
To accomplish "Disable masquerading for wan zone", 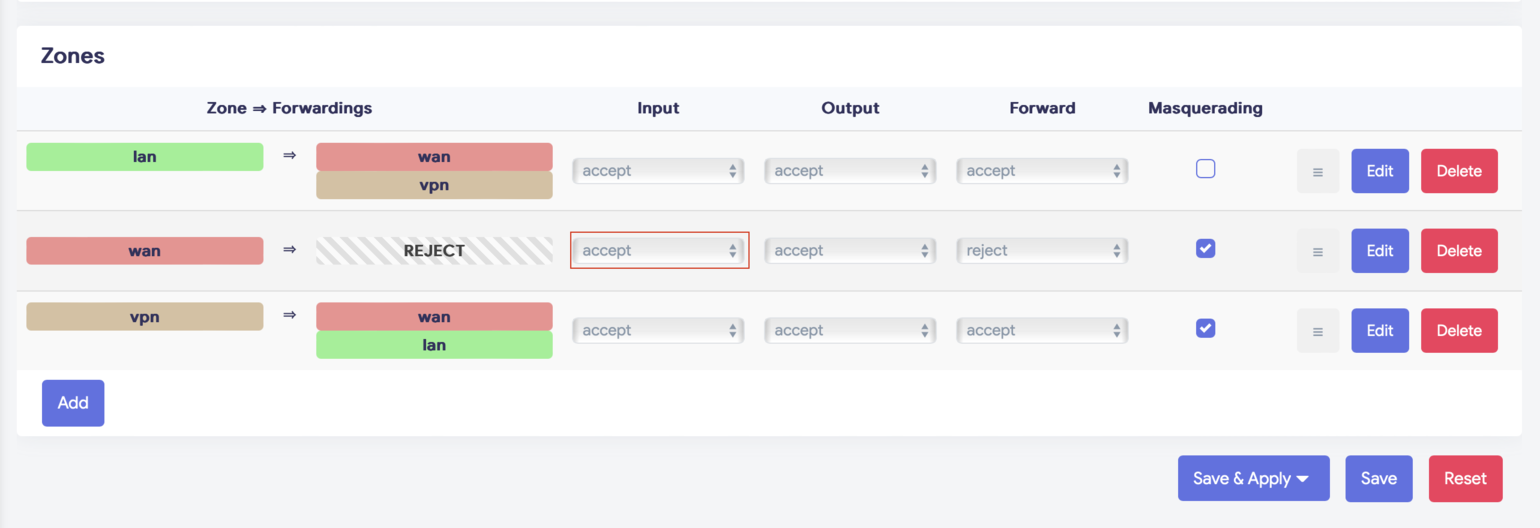I will 1206,249.
